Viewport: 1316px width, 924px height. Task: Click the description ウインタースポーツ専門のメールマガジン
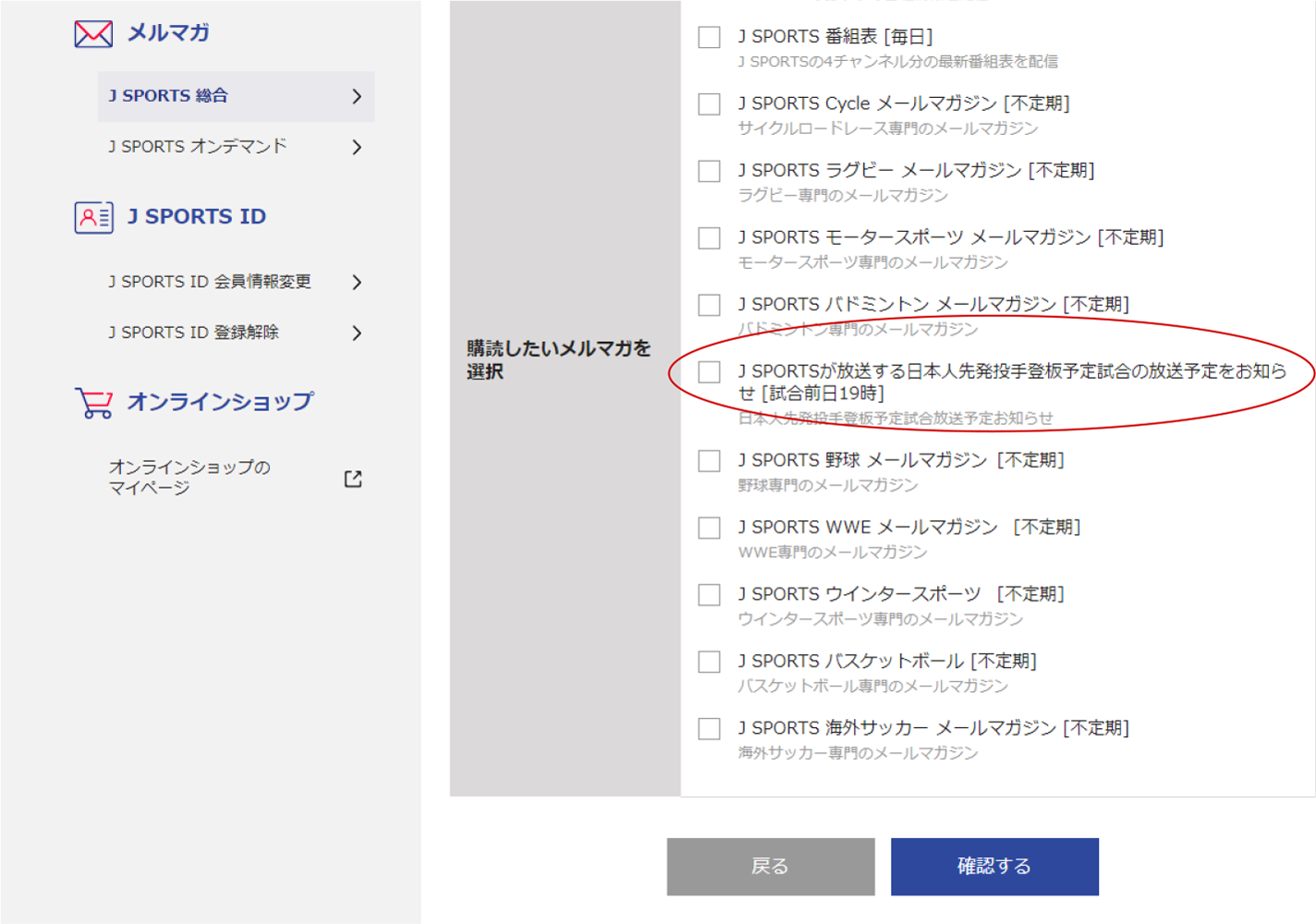pos(880,619)
